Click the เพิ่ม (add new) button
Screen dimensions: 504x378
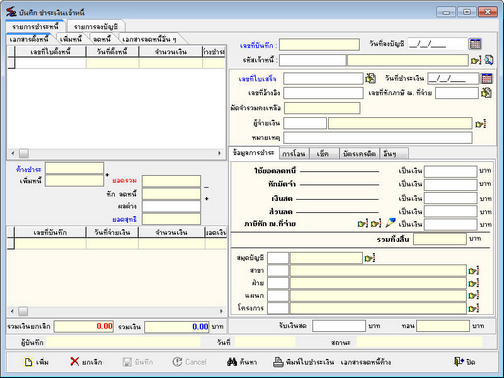point(36,362)
